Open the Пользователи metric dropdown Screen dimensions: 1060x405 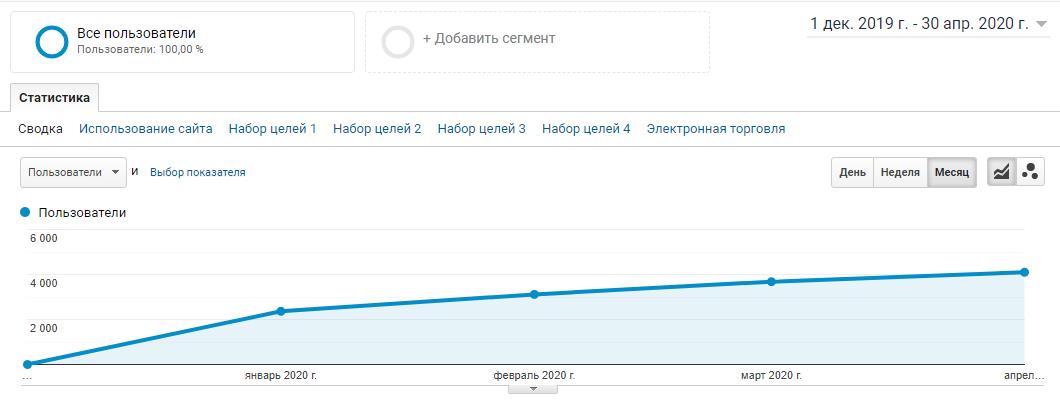pyautogui.click(x=73, y=172)
